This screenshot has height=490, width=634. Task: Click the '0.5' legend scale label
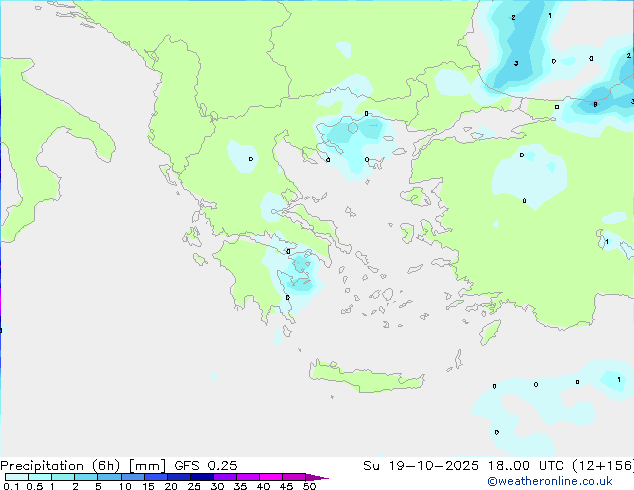(x=34, y=486)
